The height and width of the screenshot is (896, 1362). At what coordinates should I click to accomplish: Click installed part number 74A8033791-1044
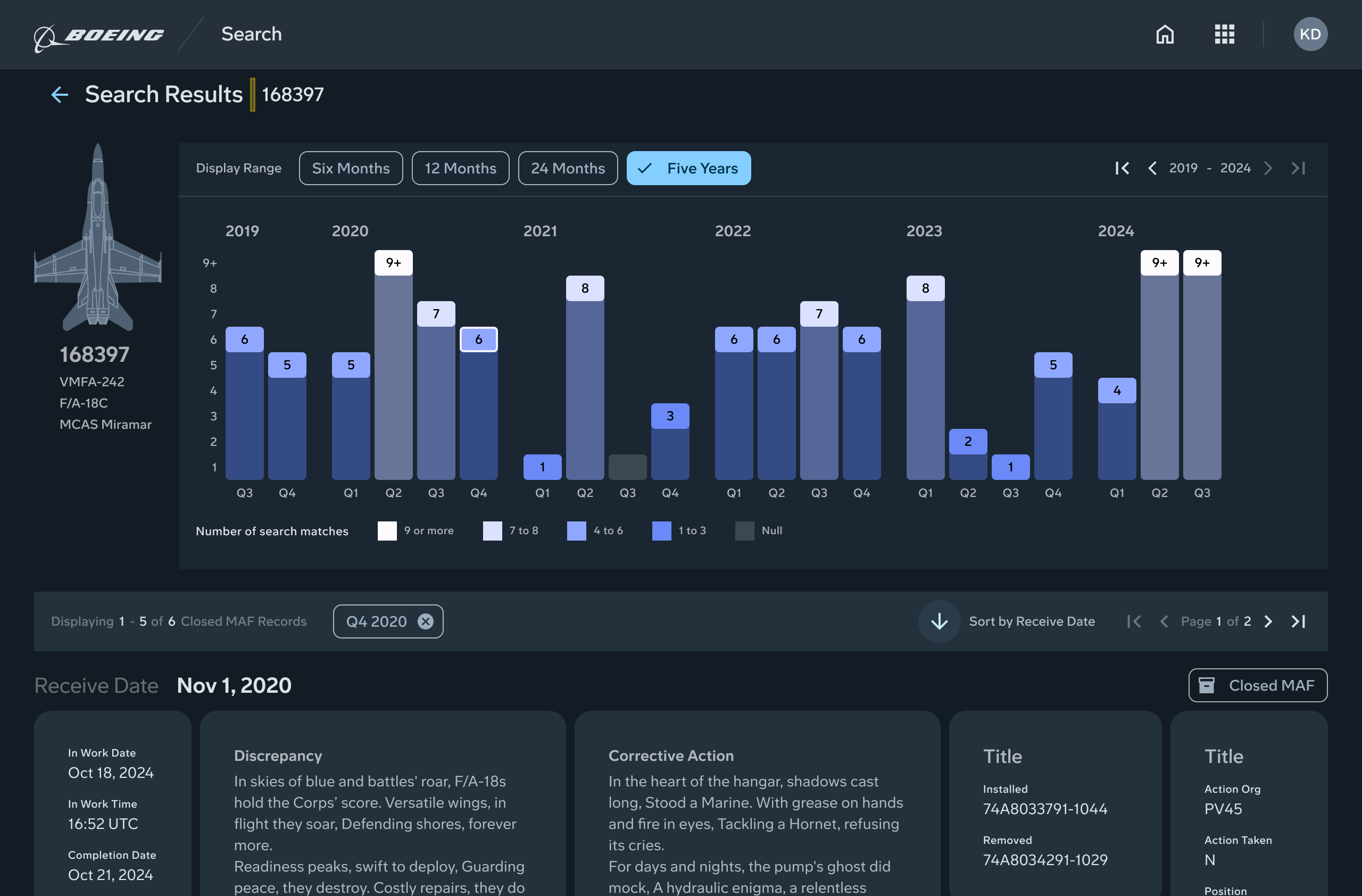coord(1045,809)
